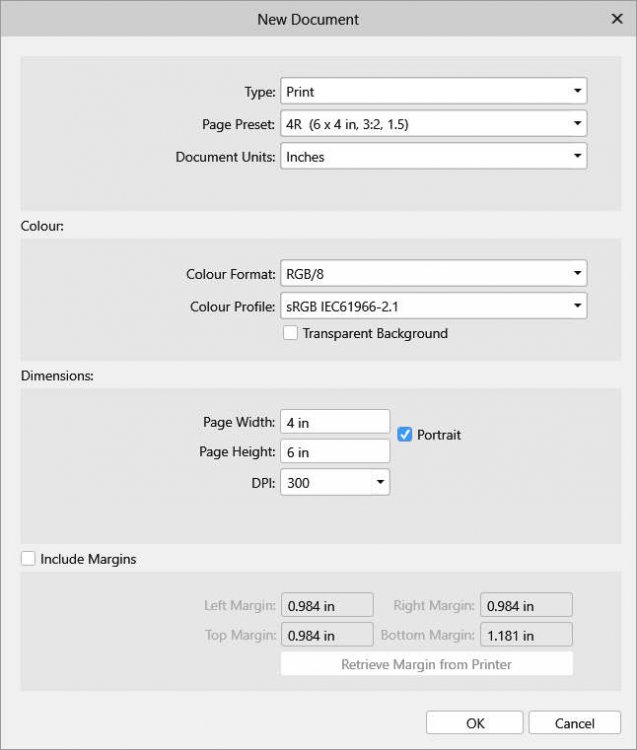
Task: Expand the DPI dropdown arrow
Action: coord(380,482)
